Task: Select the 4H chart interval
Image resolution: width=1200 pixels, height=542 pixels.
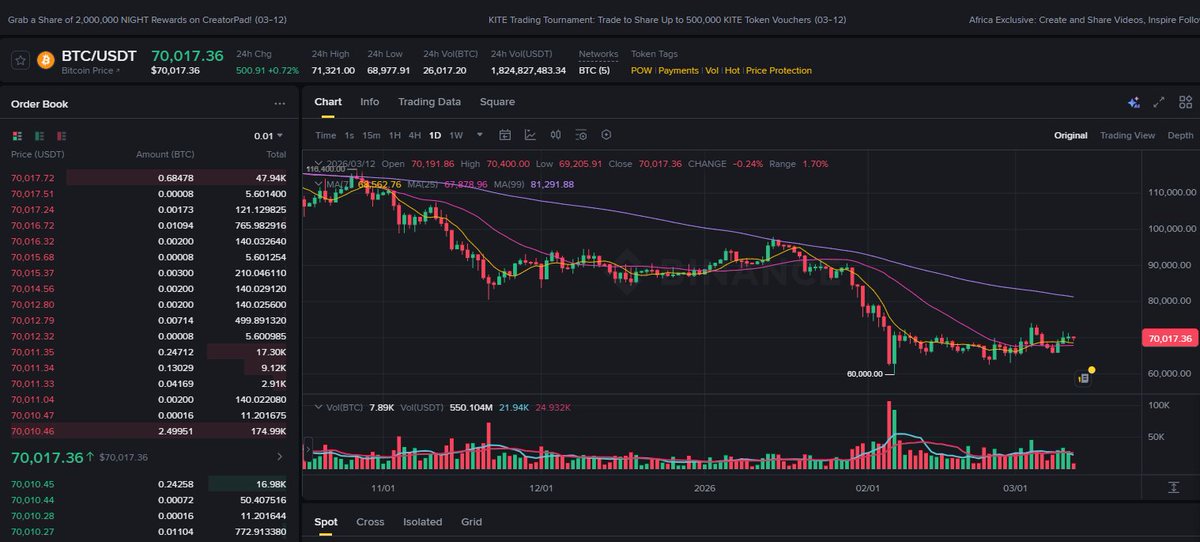Action: [414, 135]
